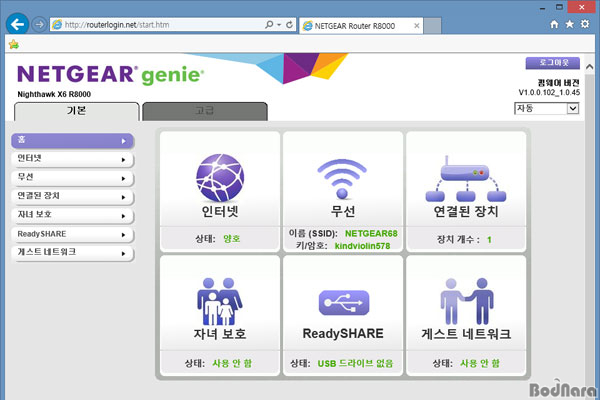Screen dimensions: 600x400
Task: Click the browser forward arrow
Action: (x=39, y=24)
